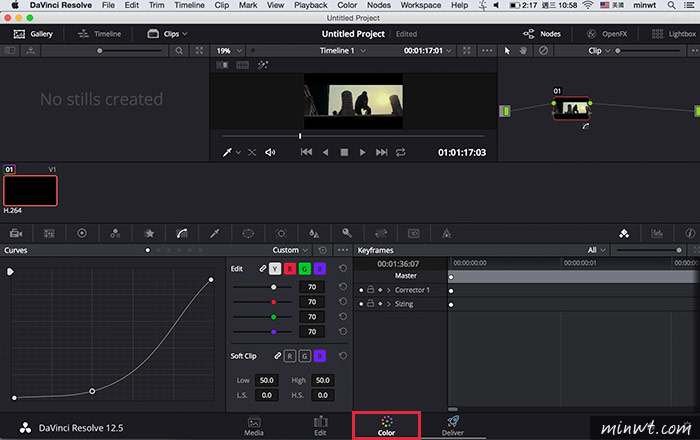Image resolution: width=700 pixels, height=440 pixels.
Task: Show the Keyframes palette icon
Action: click(624, 233)
